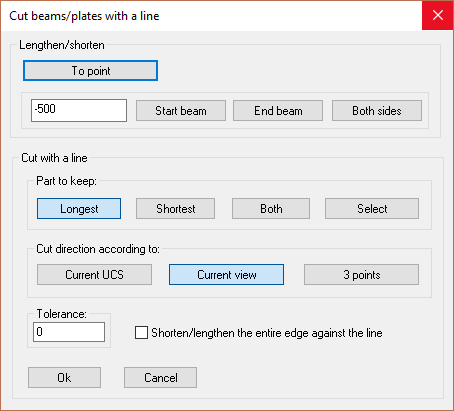Click the Part to keep group label
This screenshot has height=411, width=454.
(x=66, y=181)
